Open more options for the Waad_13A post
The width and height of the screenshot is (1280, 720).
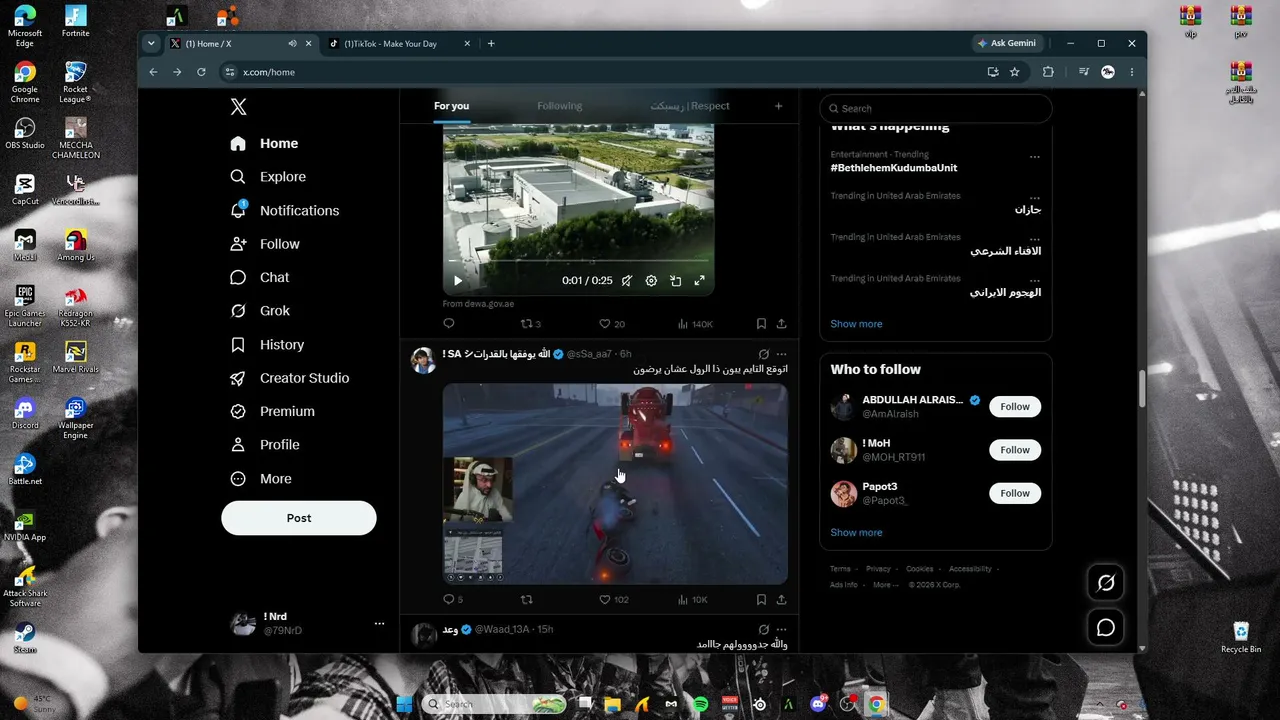781,630
